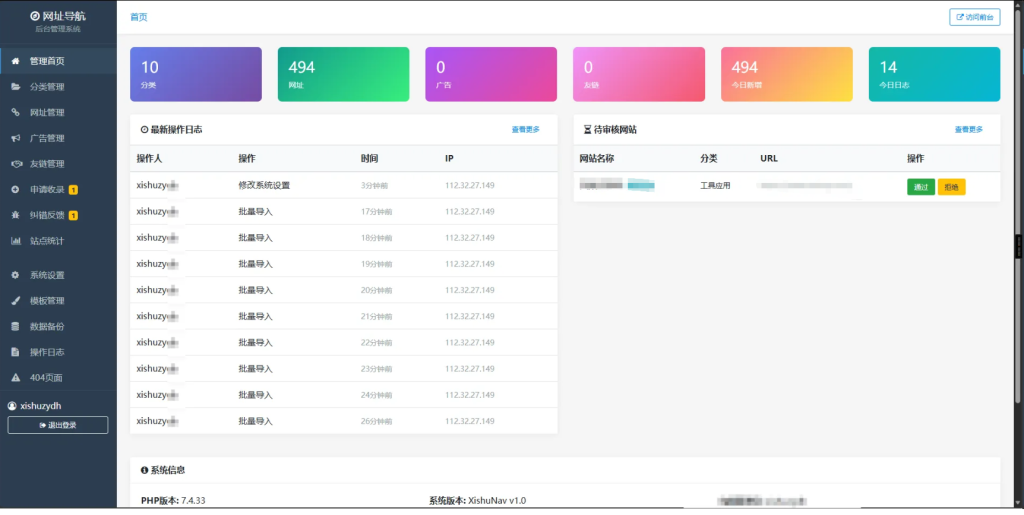Click the document icon beside 操作日志

tap(16, 352)
